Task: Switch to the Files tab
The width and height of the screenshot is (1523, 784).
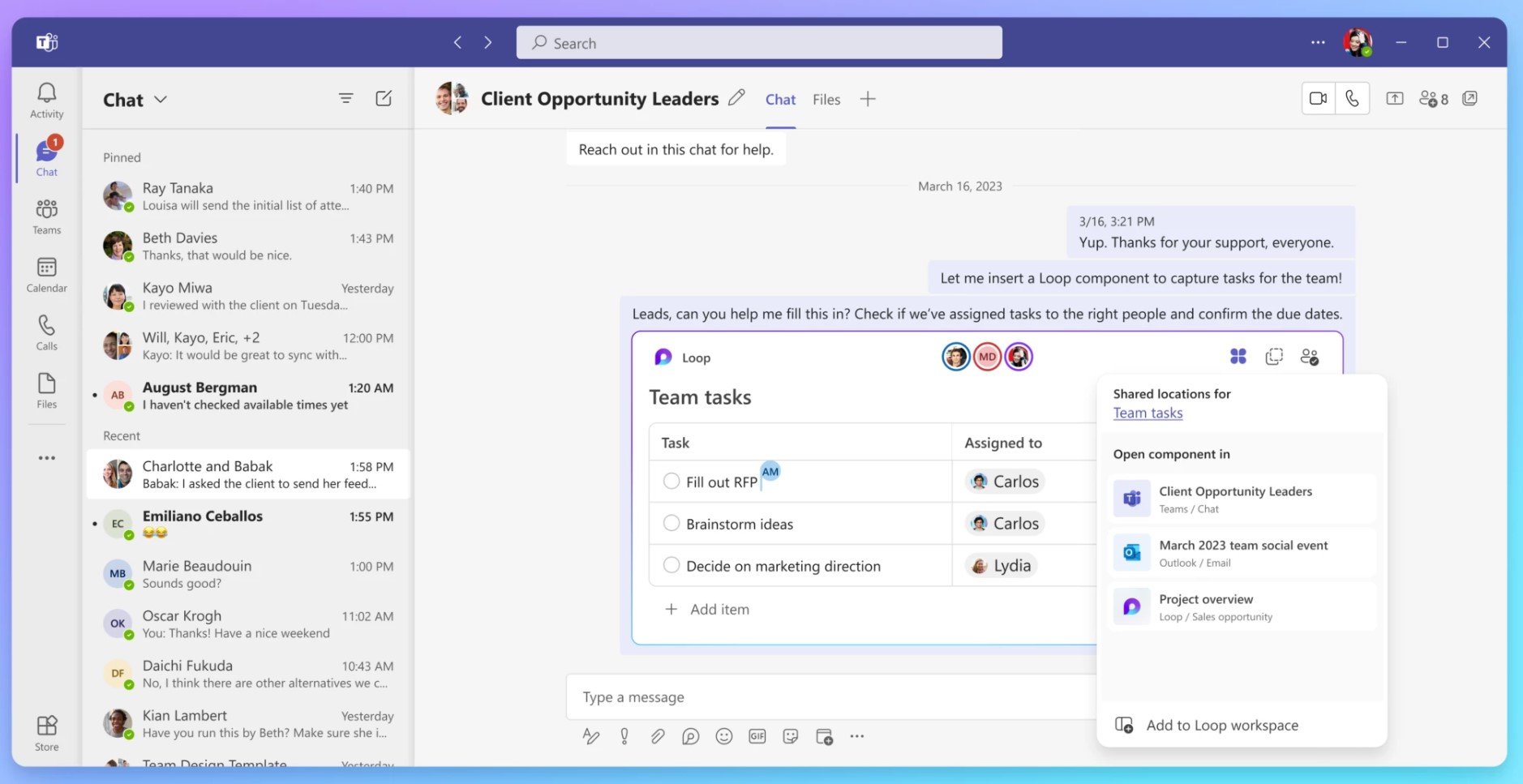Action: click(826, 99)
